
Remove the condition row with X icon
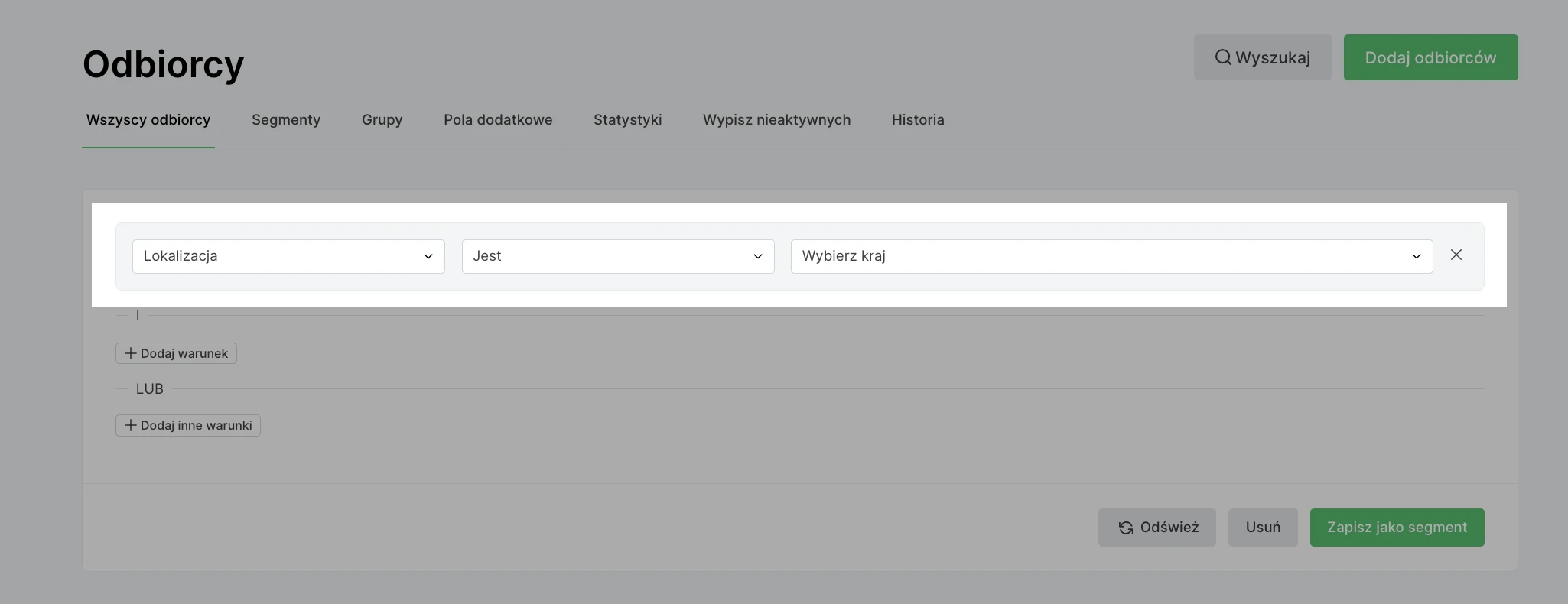[1456, 255]
